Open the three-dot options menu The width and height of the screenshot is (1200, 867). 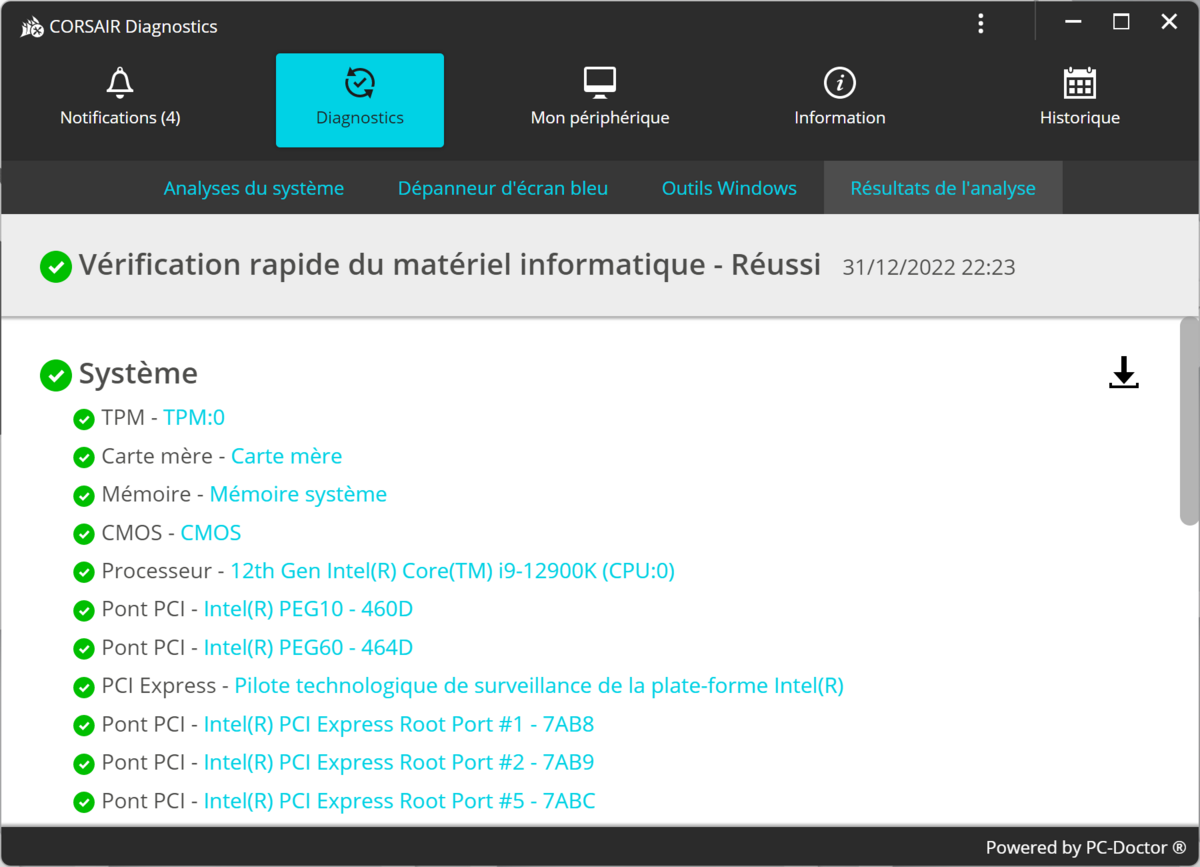tap(981, 23)
